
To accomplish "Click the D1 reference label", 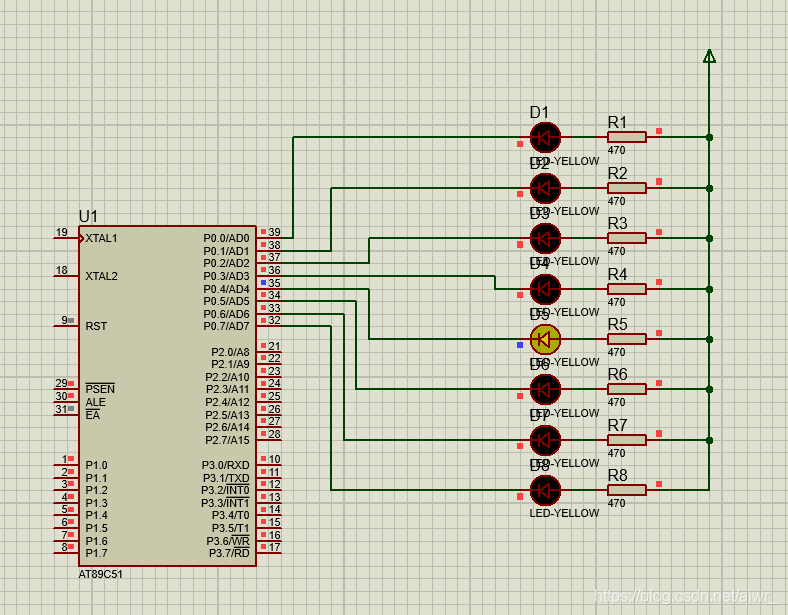I will click(539, 113).
